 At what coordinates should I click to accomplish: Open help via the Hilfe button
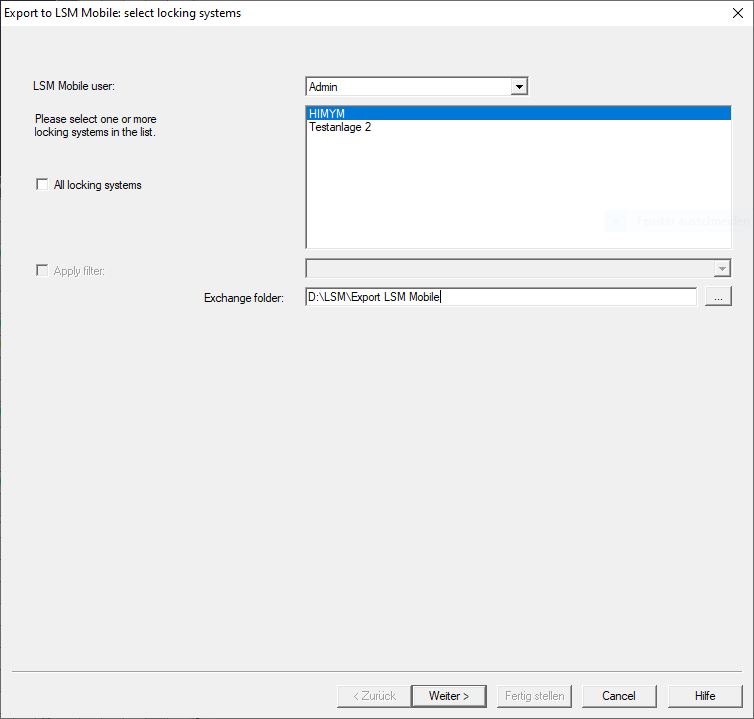(705, 695)
